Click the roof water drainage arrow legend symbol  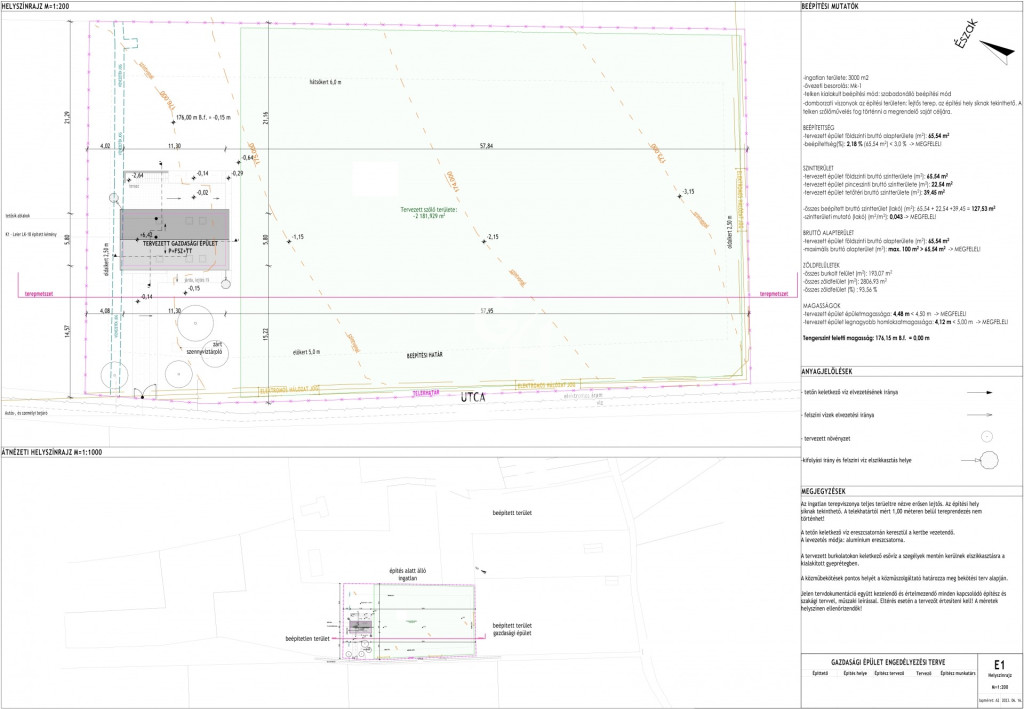[x=979, y=393]
